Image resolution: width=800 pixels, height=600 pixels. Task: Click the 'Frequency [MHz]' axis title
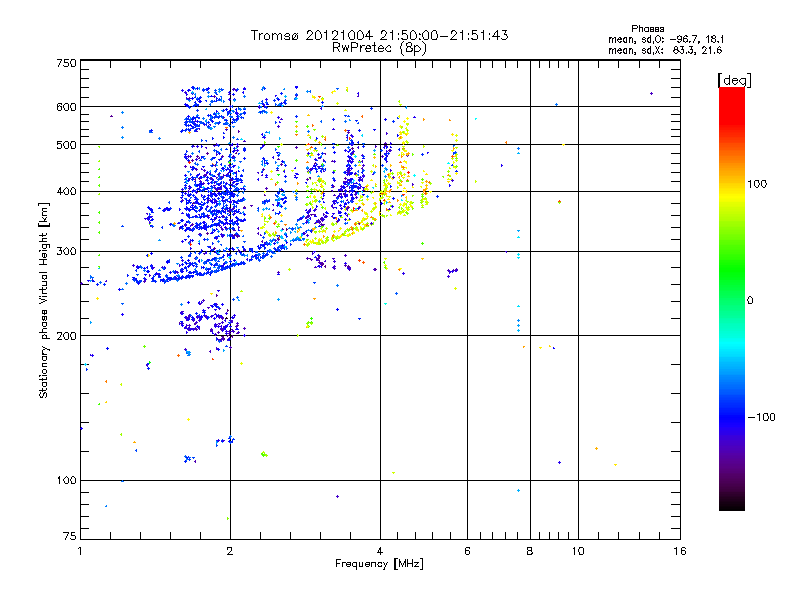point(379,564)
